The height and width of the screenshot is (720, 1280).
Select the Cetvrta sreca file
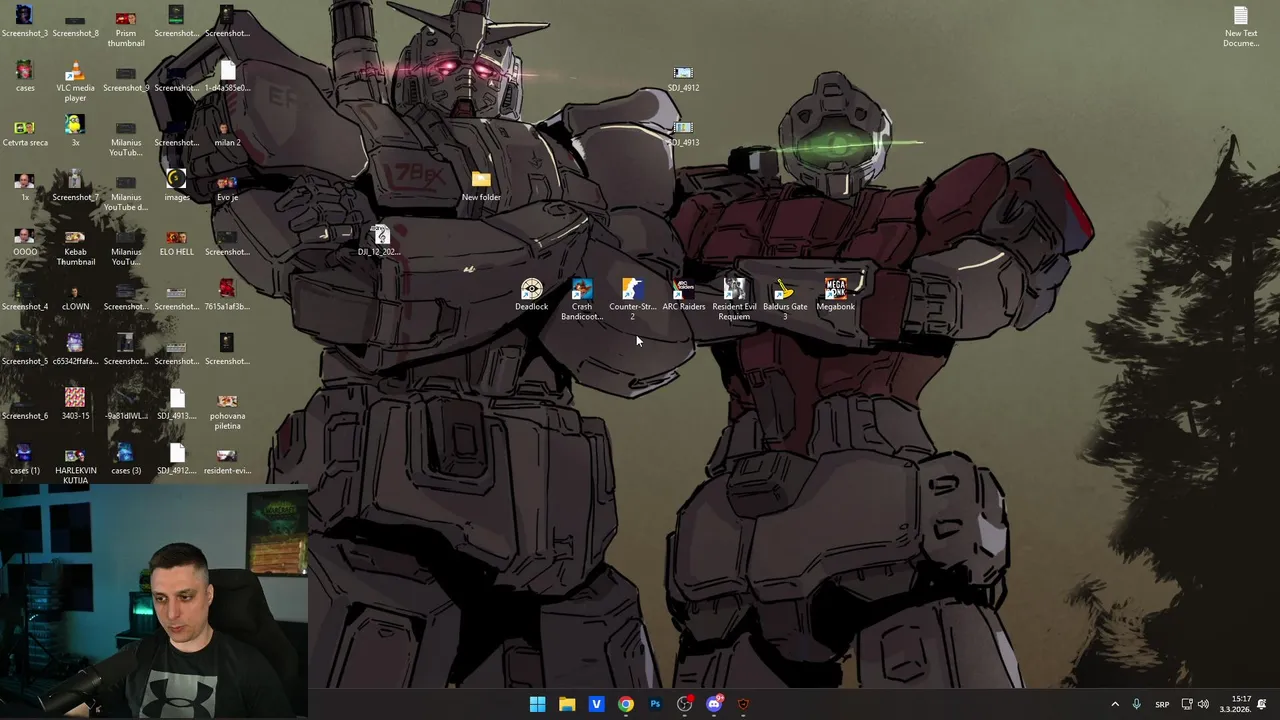pyautogui.click(x=24, y=132)
